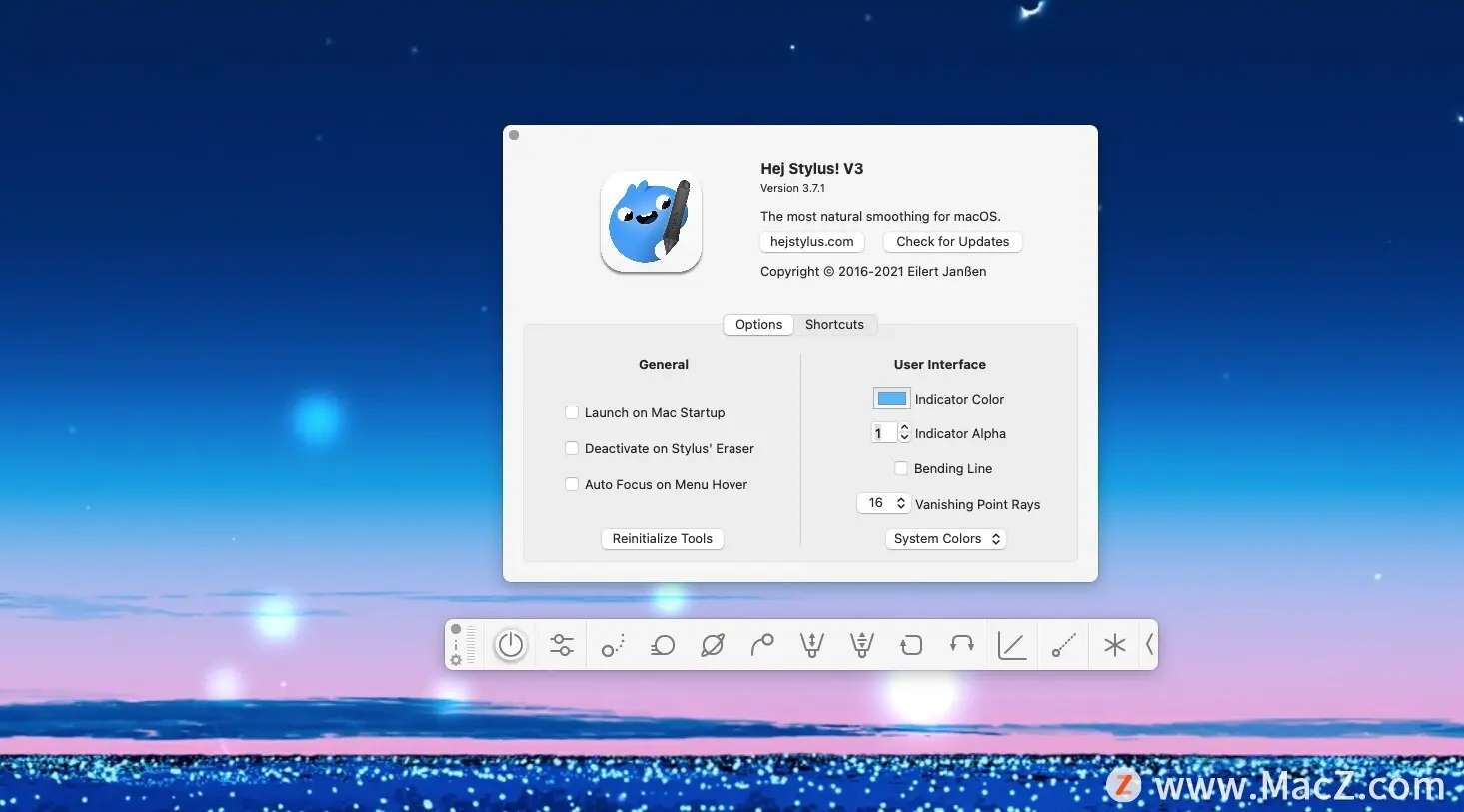Click 'The most natural smoothing' tagline
Image resolution: width=1464 pixels, height=812 pixels.
point(880,217)
